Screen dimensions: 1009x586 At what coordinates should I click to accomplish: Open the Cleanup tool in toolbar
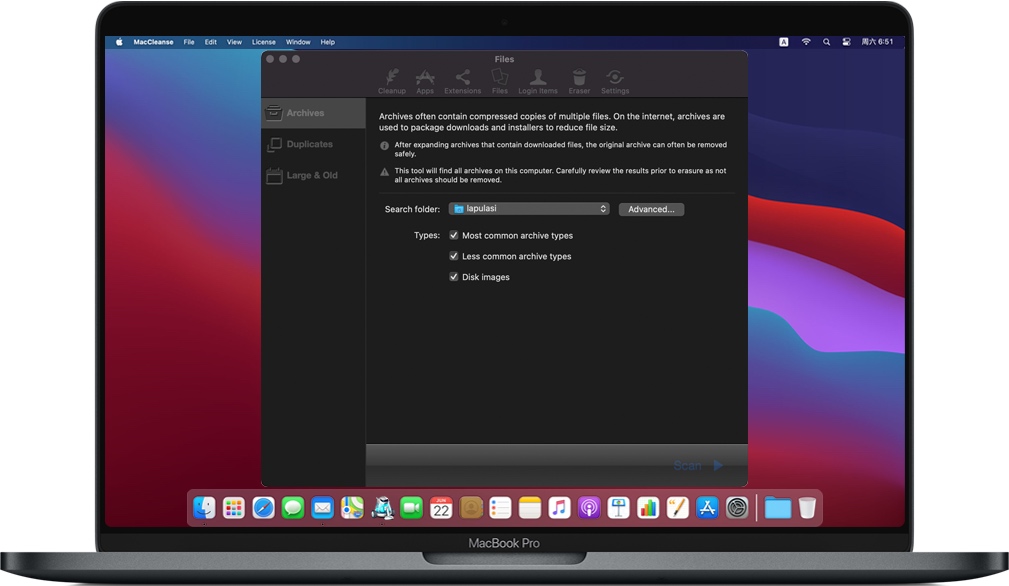(392, 81)
